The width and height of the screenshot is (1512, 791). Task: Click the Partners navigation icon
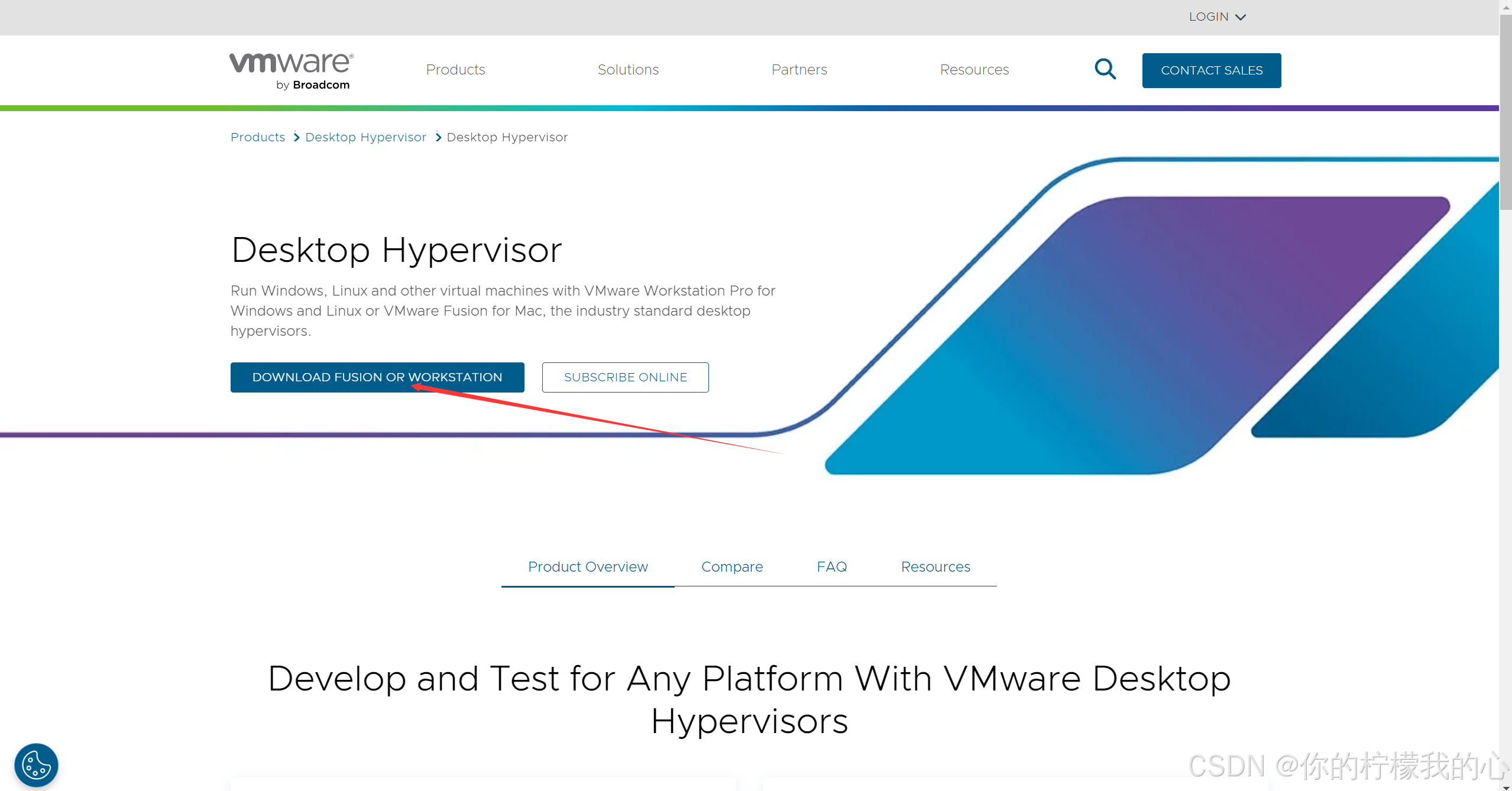[799, 70]
